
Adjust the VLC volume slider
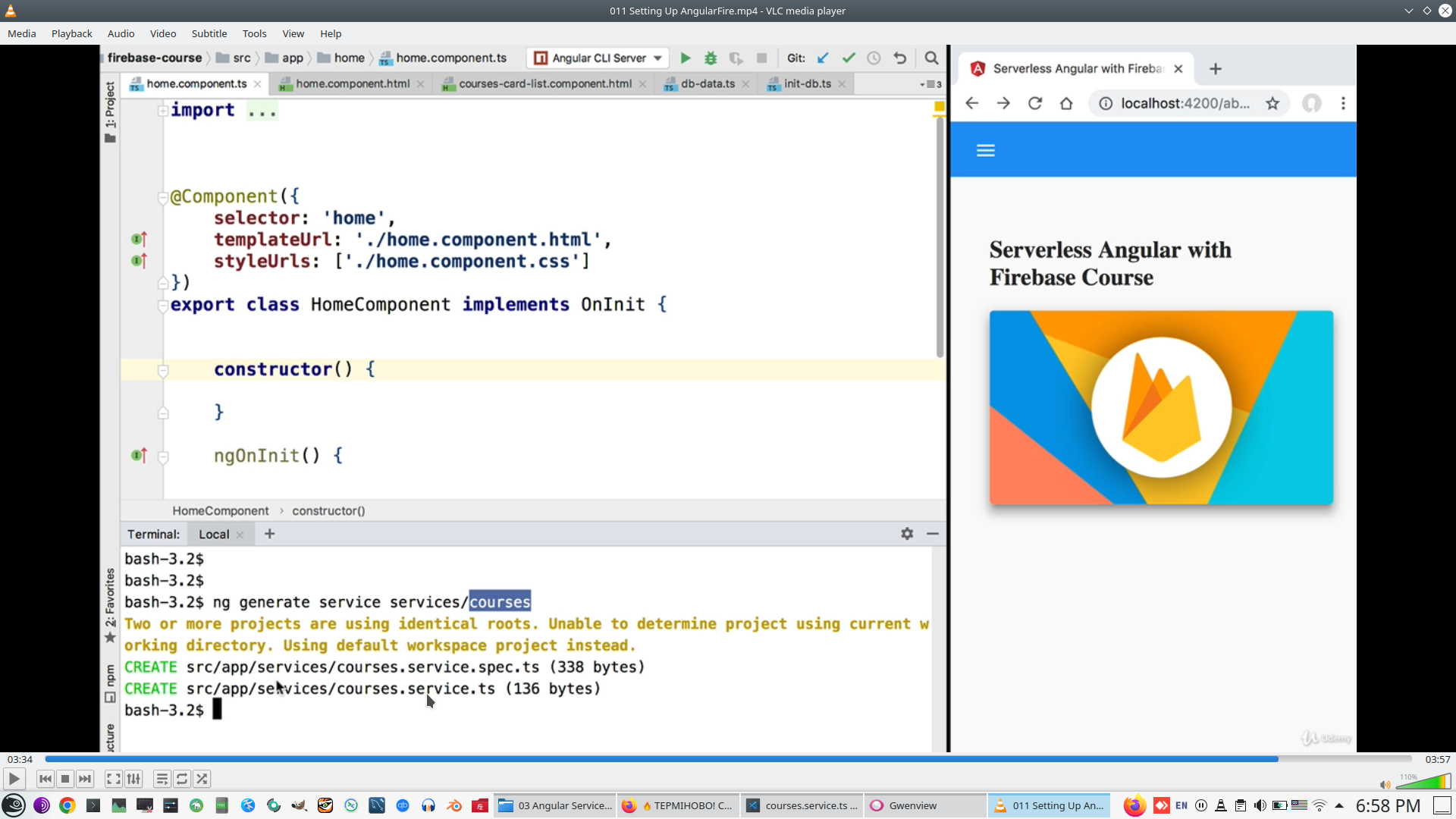point(1423,783)
